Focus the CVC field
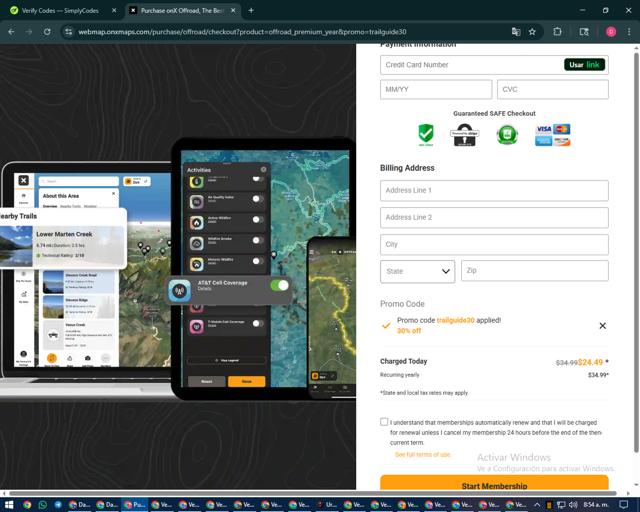The height and width of the screenshot is (512, 640). (553, 89)
